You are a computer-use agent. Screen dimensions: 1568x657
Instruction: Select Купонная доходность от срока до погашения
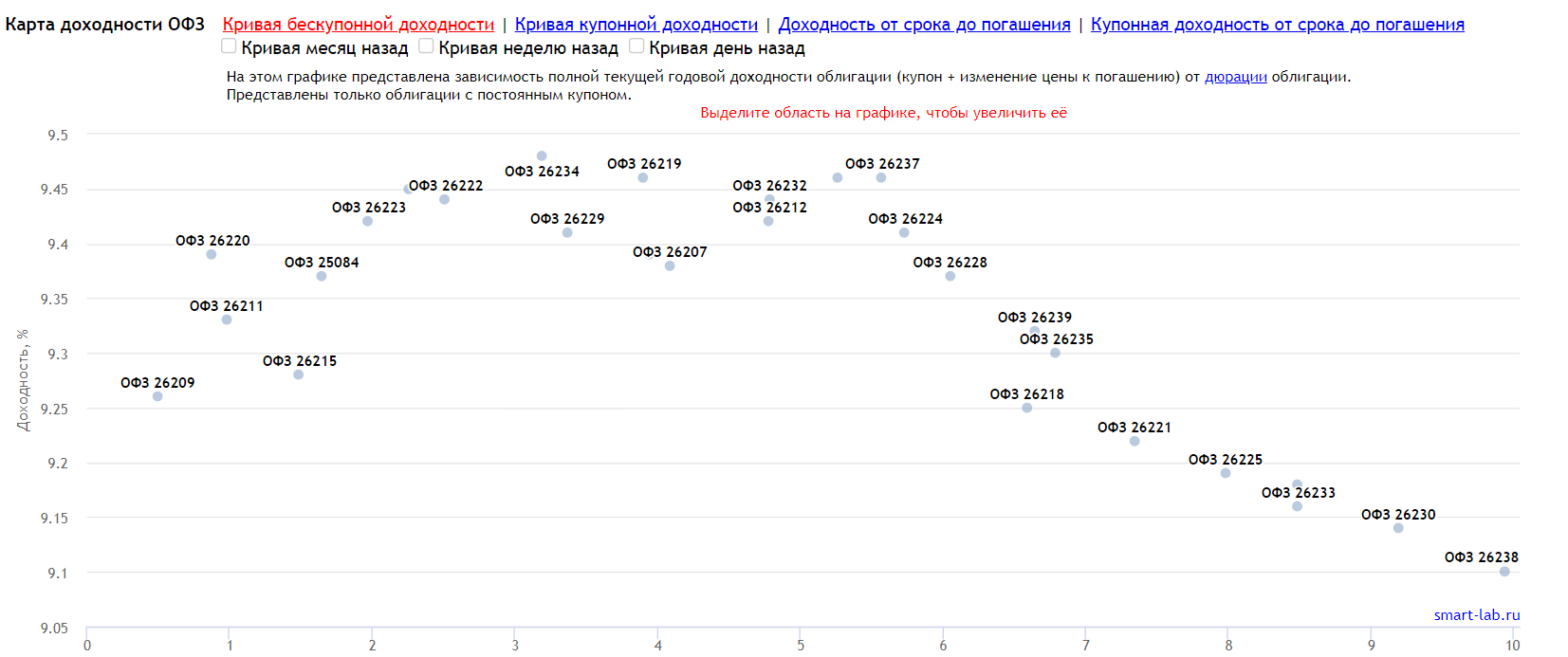pos(1277,25)
